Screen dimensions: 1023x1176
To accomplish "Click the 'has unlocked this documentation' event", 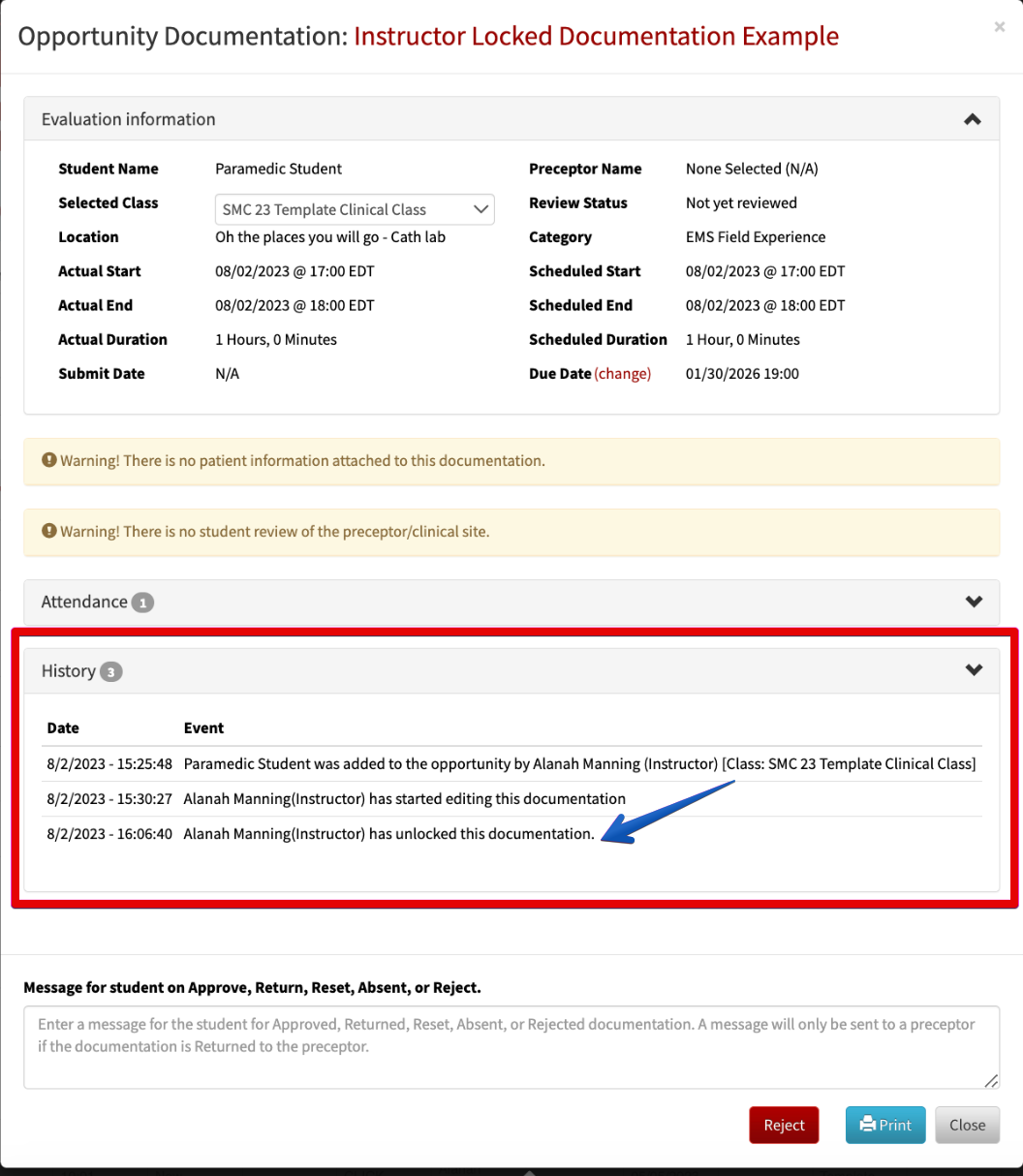I will [388, 833].
